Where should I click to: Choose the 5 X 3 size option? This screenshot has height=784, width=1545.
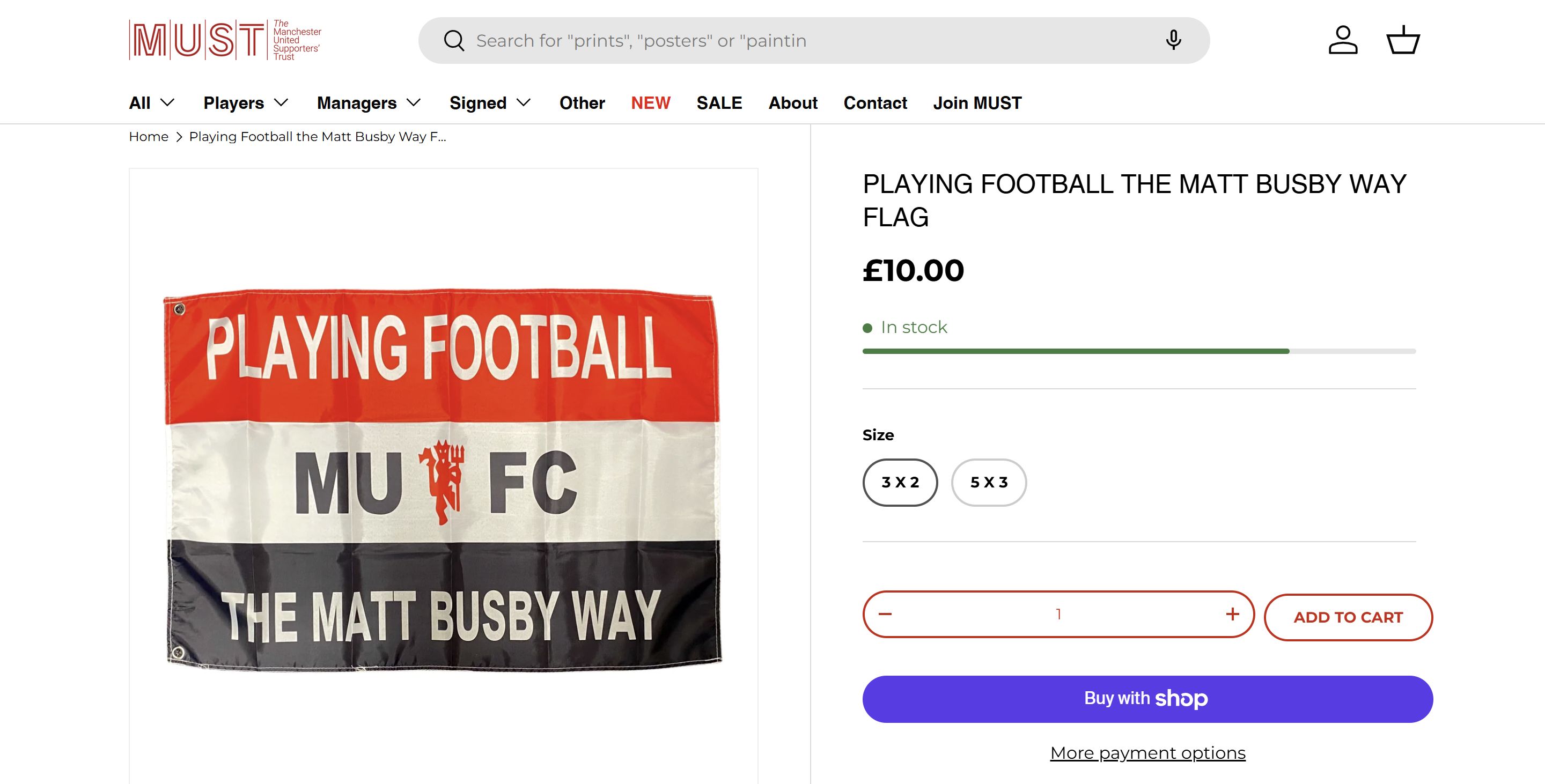(989, 483)
